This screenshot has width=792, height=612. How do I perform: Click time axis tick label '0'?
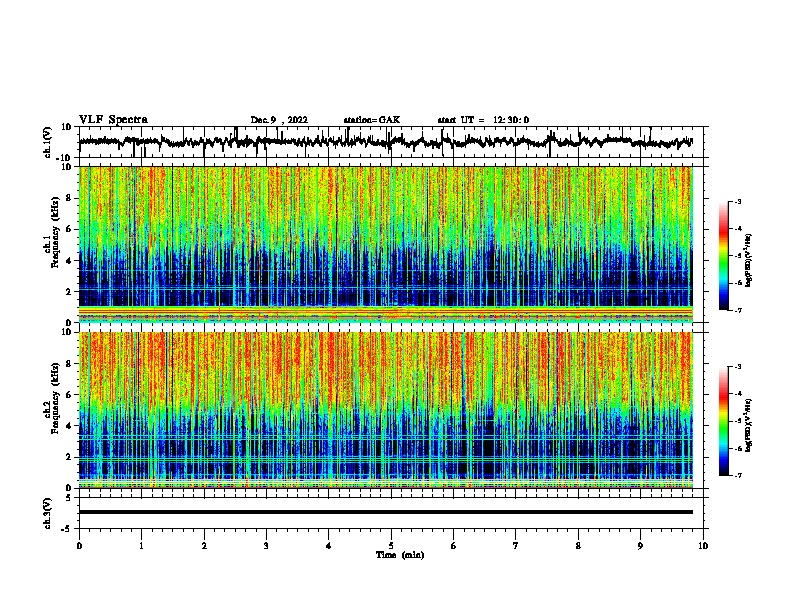pyautogui.click(x=79, y=546)
